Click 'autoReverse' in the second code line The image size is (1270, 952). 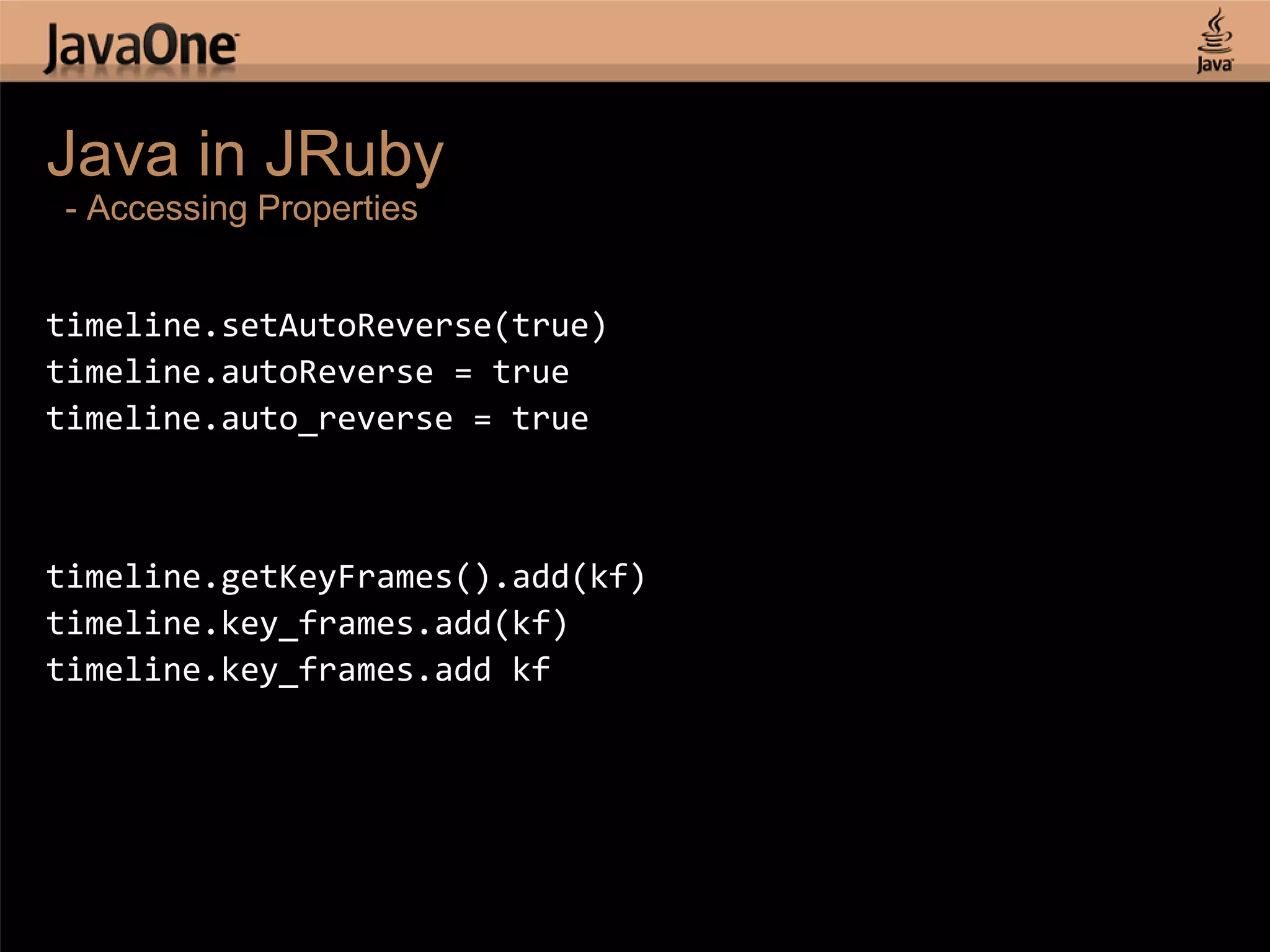point(327,372)
